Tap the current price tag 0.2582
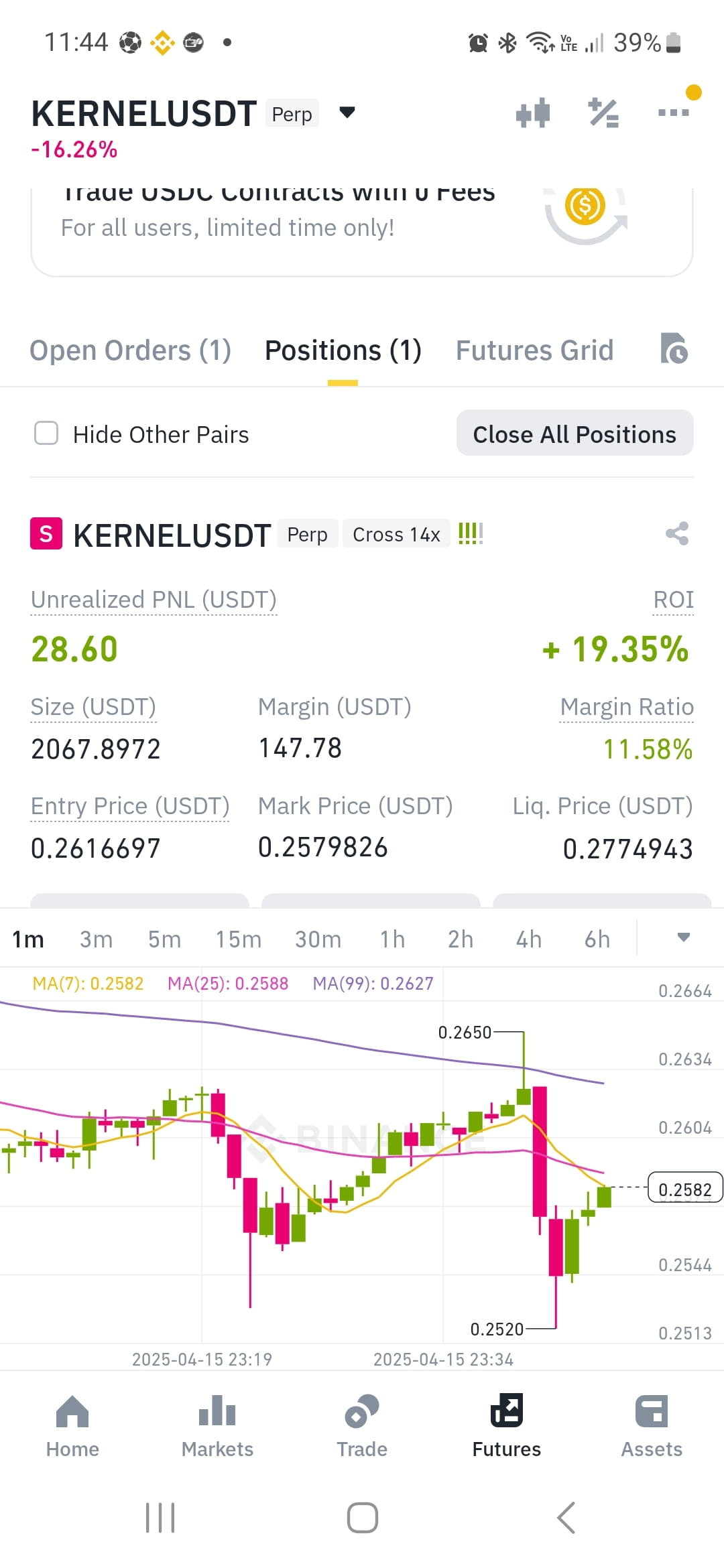Image resolution: width=724 pixels, height=1568 pixels. point(685,1187)
